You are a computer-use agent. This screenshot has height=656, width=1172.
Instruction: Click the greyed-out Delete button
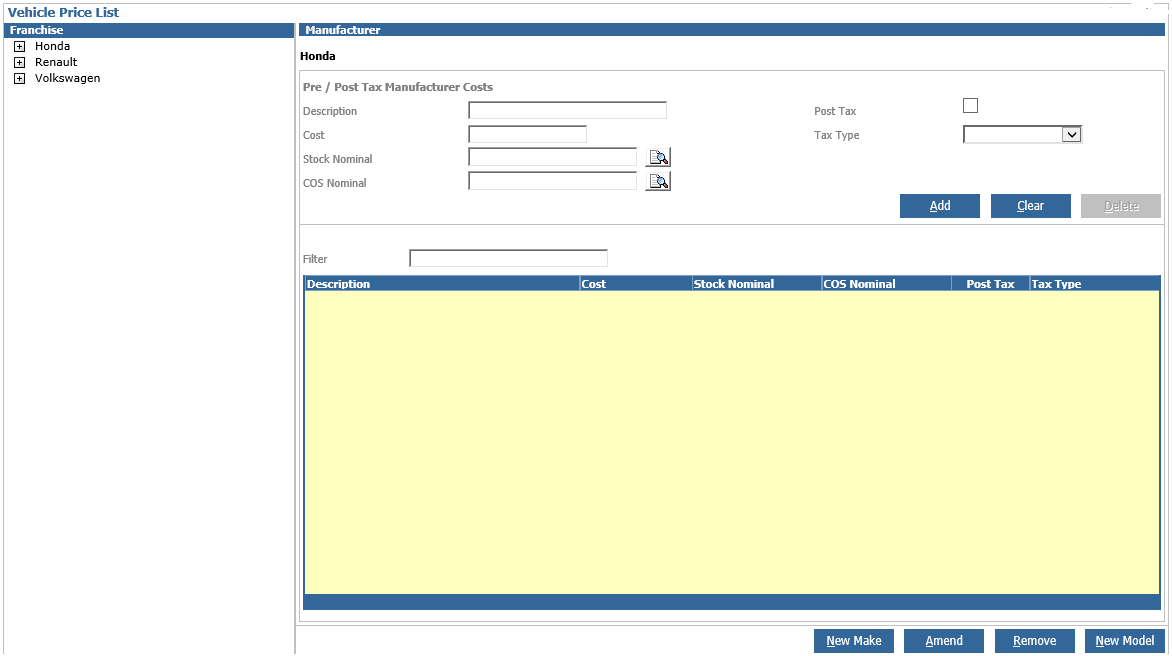point(1121,206)
